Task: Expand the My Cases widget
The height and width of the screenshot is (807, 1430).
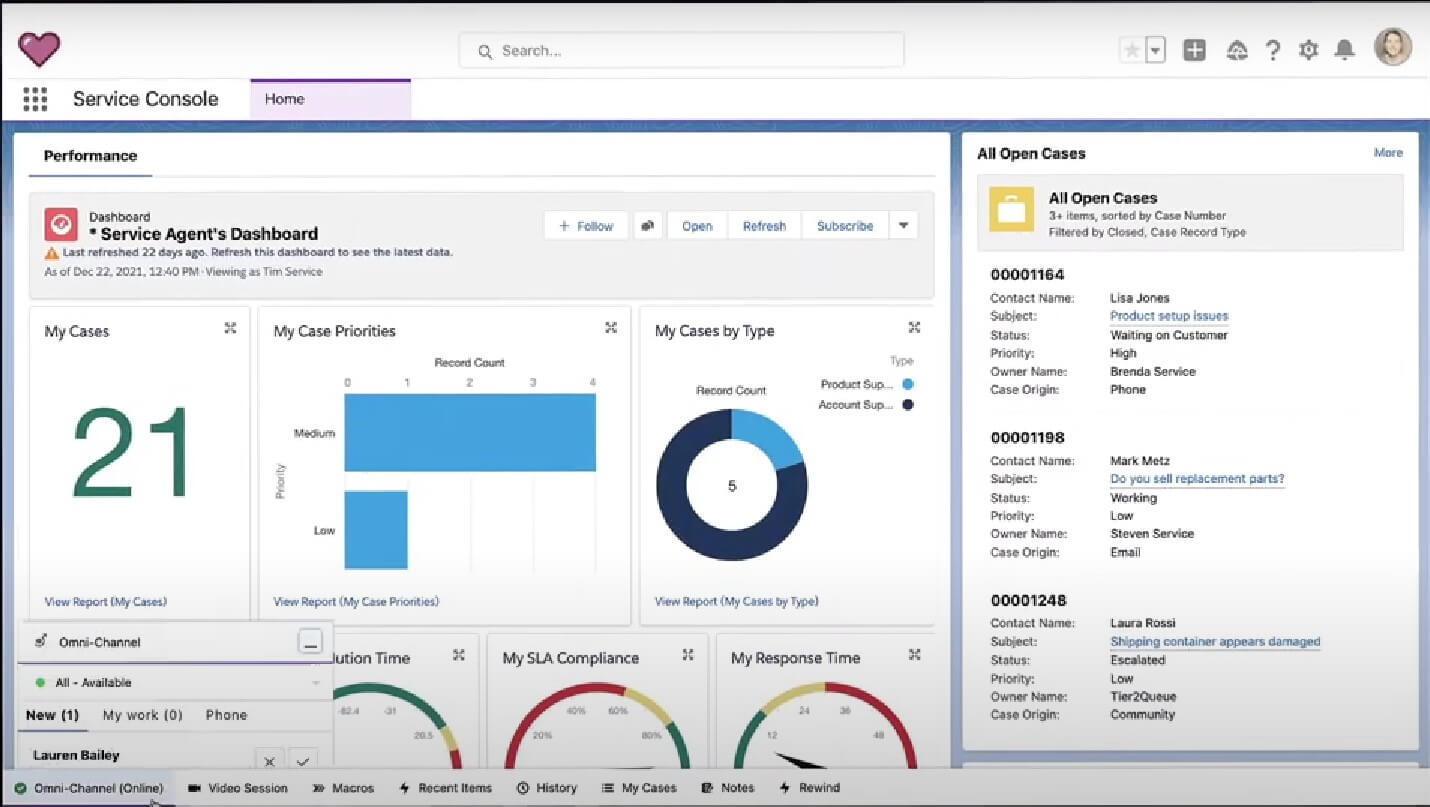Action: [x=230, y=327]
